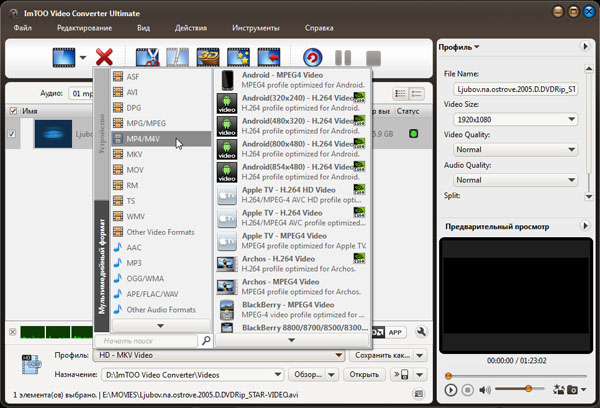Select MKV from the format list
The height and width of the screenshot is (408, 600).
click(x=135, y=155)
